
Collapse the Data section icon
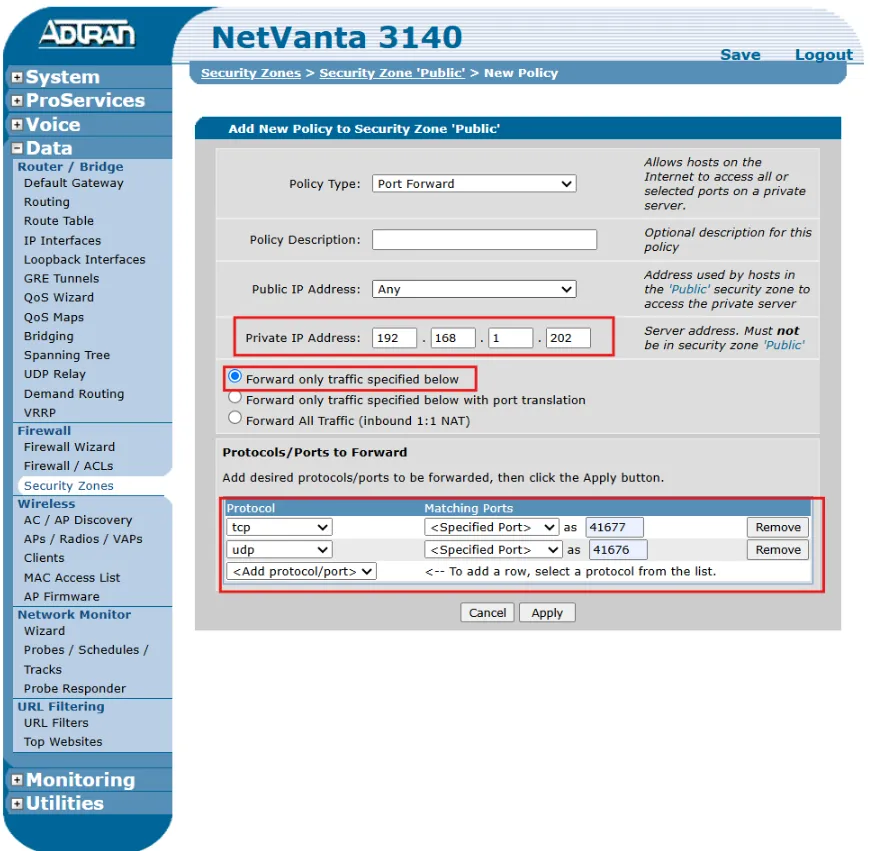pos(17,149)
